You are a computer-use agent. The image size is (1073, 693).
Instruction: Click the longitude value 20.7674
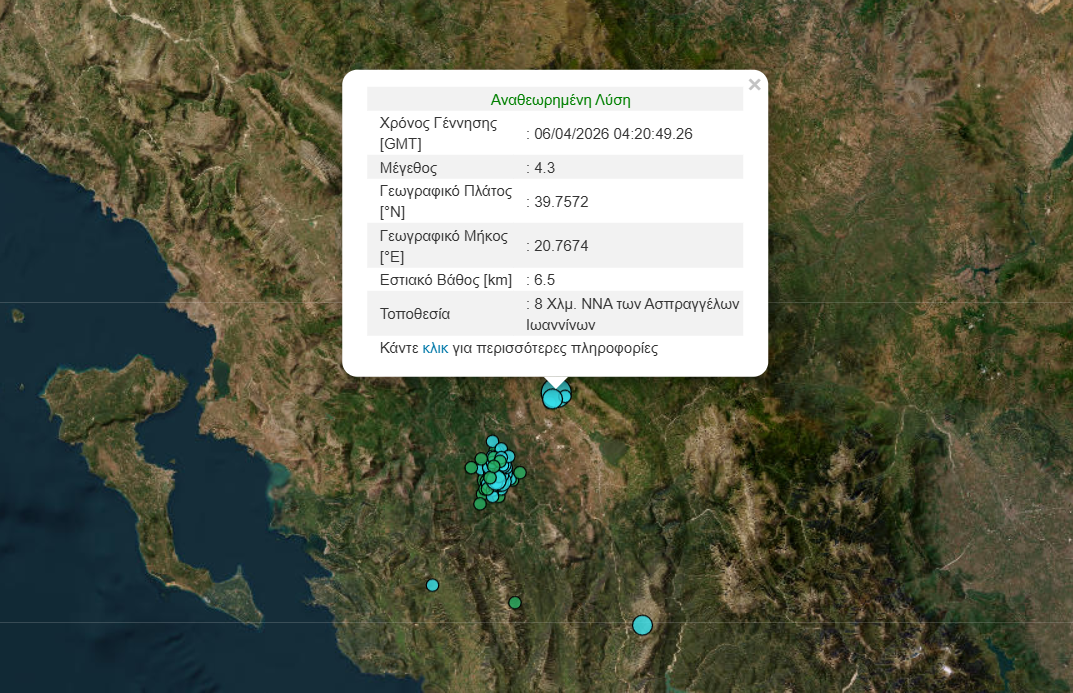(x=561, y=246)
